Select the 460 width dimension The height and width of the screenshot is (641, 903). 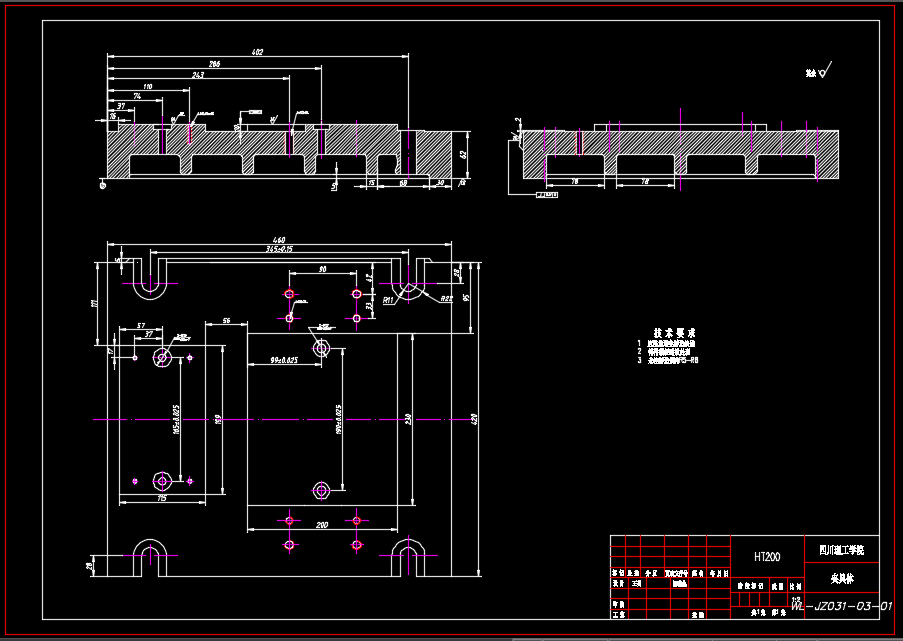279,240
